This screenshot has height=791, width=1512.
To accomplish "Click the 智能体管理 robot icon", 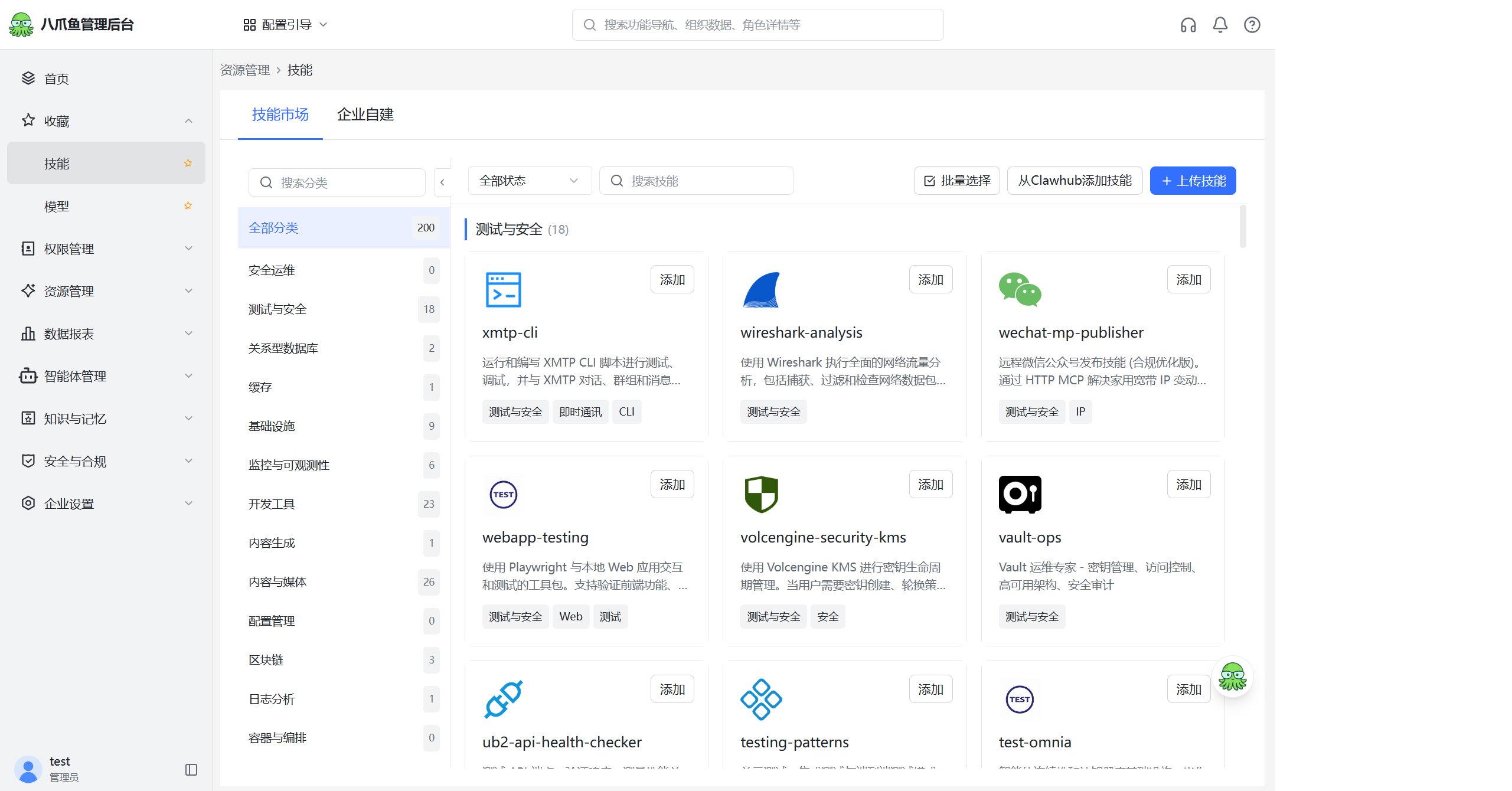I will 28,375.
